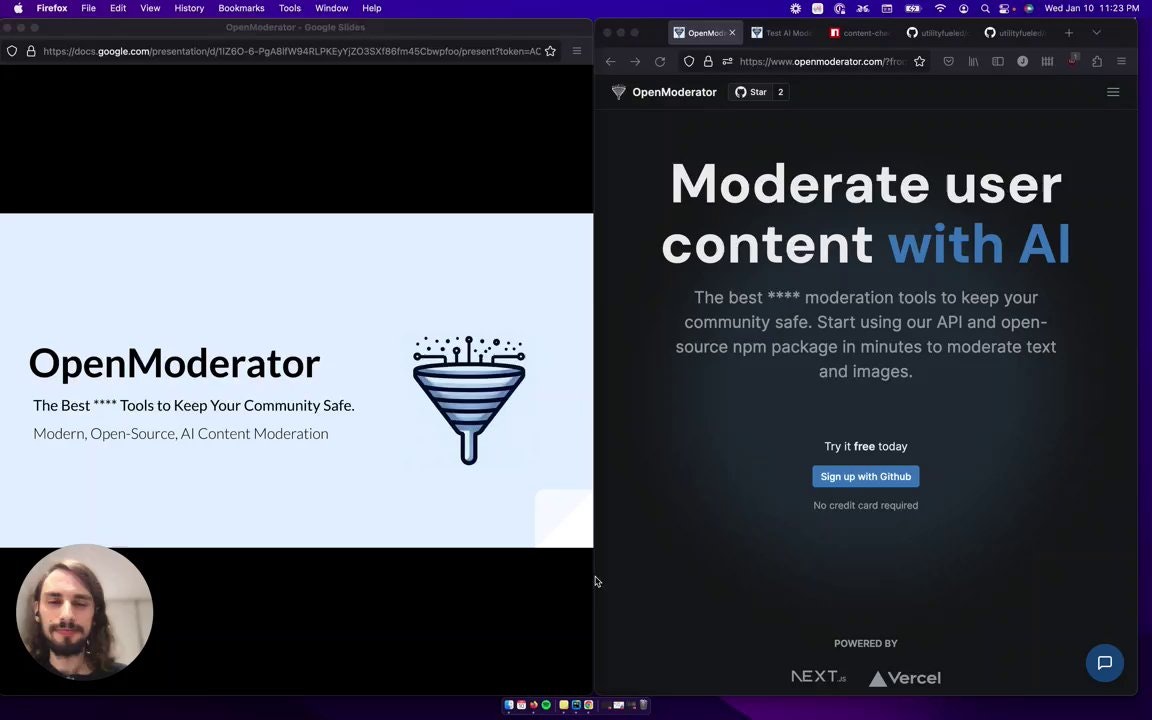
Task: Open the Firefox extensions icon
Action: (x=1097, y=61)
